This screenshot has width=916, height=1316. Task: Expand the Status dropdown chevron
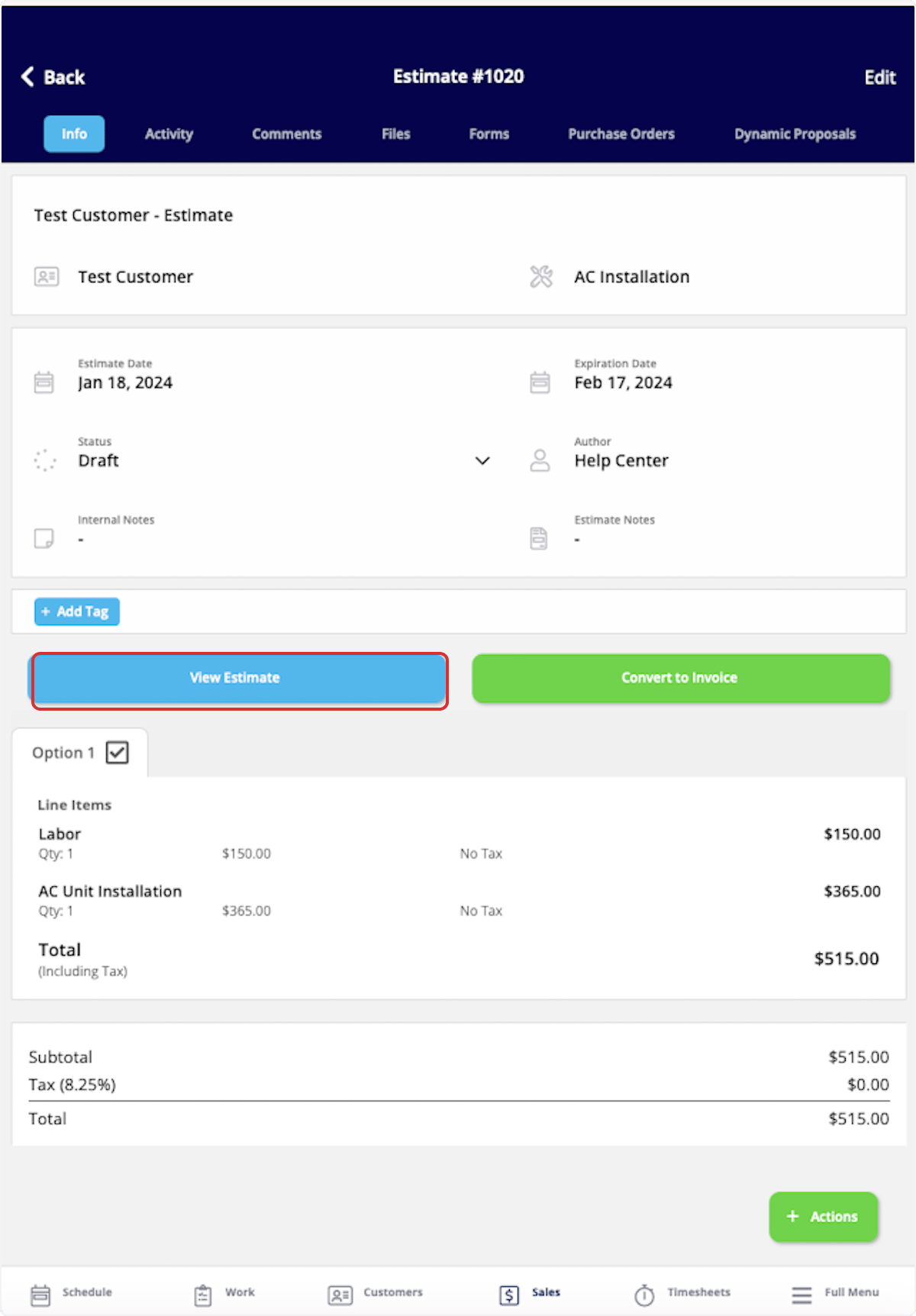pyautogui.click(x=482, y=460)
